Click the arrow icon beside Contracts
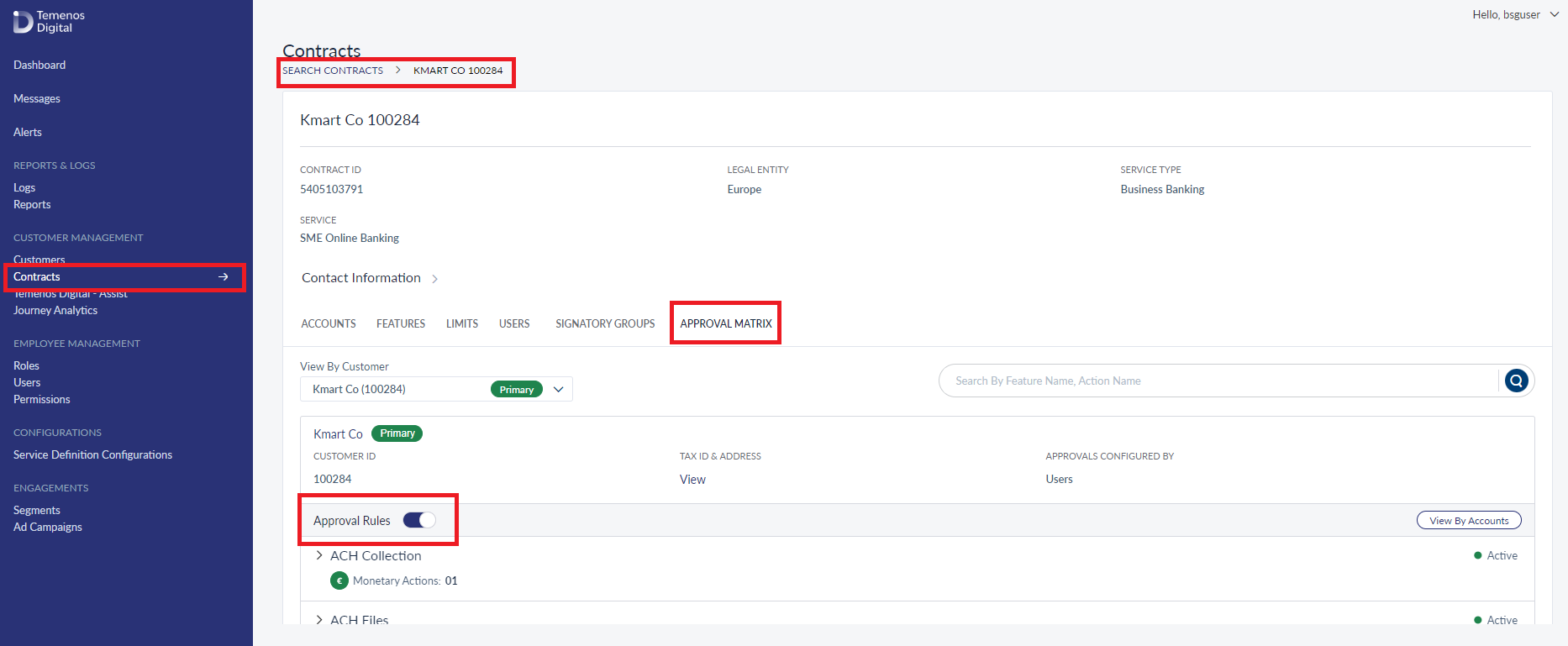This screenshot has height=646, width=1568. tap(223, 276)
